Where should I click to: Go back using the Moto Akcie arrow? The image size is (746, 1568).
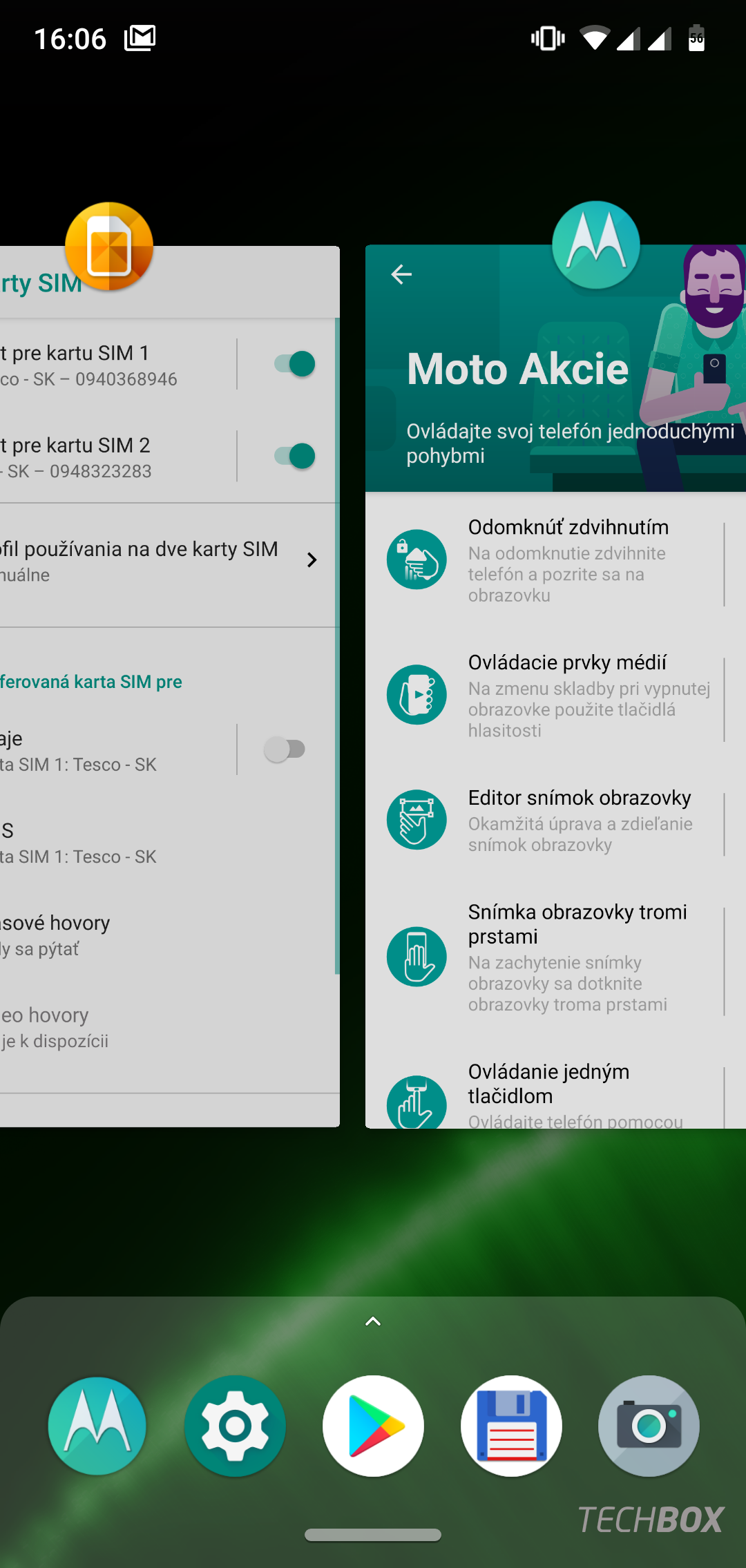pos(401,274)
